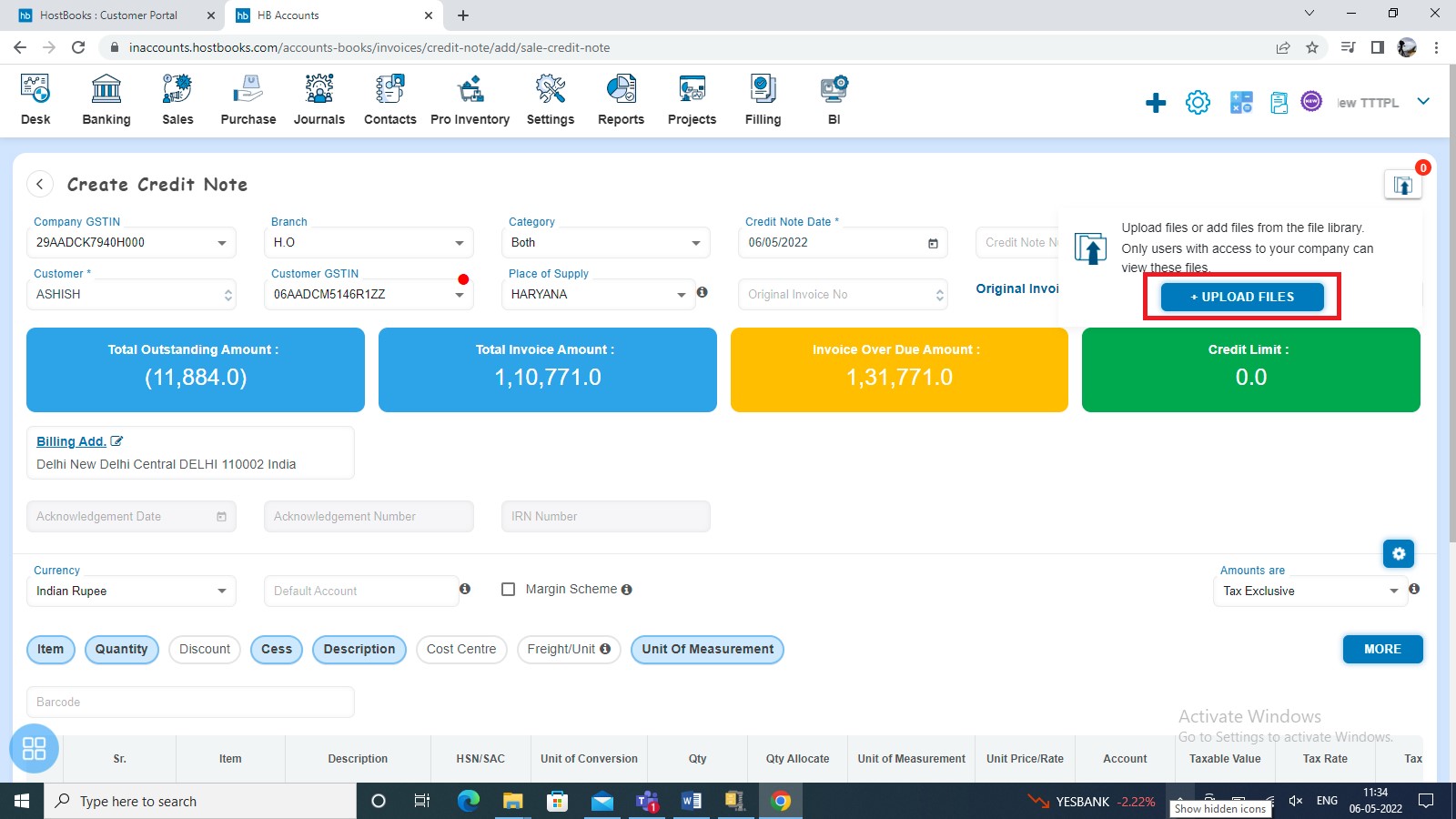The height and width of the screenshot is (819, 1456).
Task: Open the Banking module
Action: 106,100
